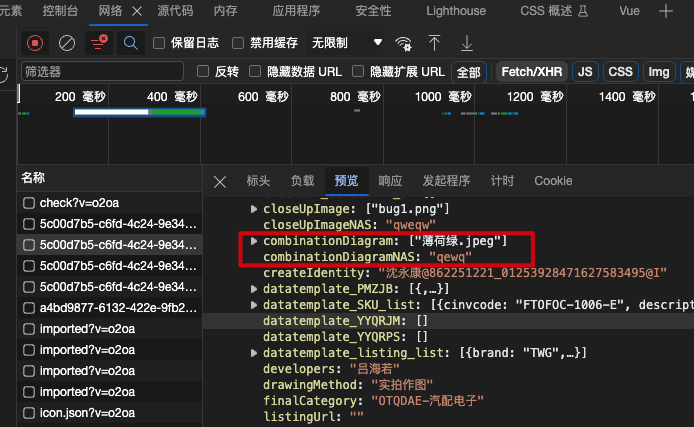Open network conditions wifi icon
Image resolution: width=694 pixels, height=427 pixels.
(404, 43)
